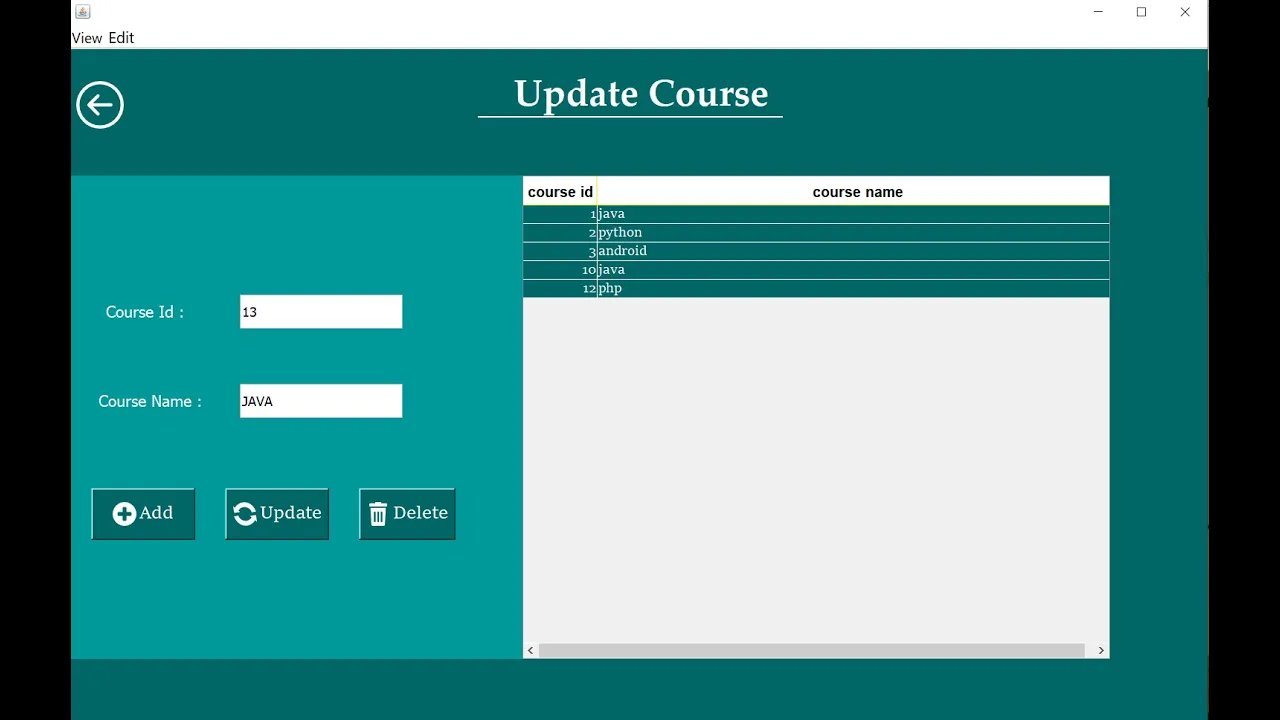
Task: Click the Delete button
Action: click(x=407, y=514)
